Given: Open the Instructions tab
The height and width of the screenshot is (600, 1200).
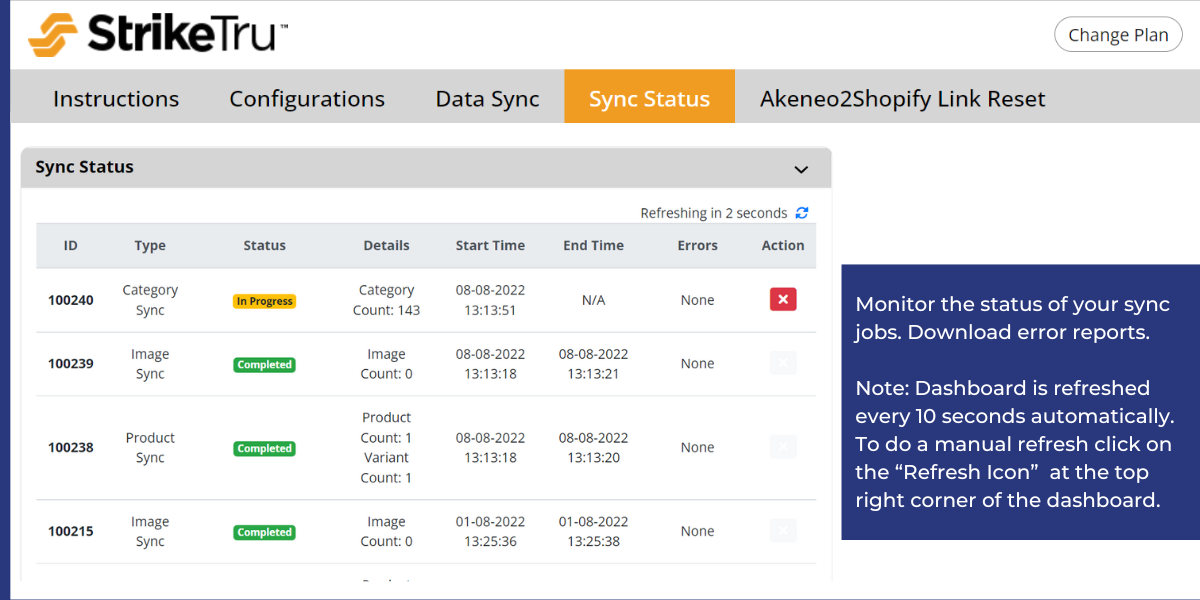Looking at the screenshot, I should tap(116, 99).
